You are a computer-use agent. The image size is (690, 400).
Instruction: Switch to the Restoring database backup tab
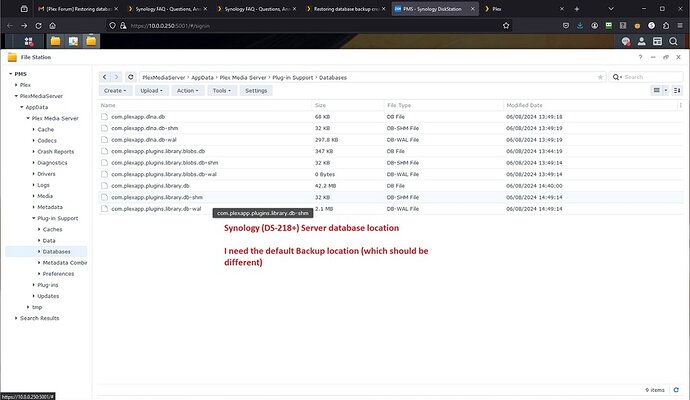tap(346, 9)
